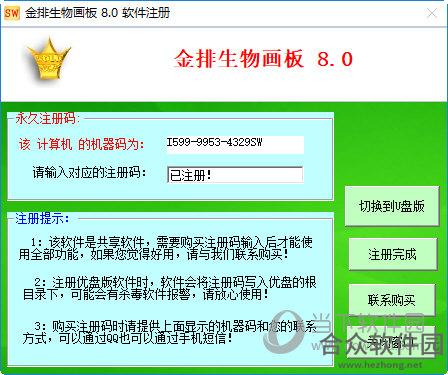Screen dimensions: 448x375
Task: Click tip 2 text about 优盘版软件
Action: [x=169, y=288]
